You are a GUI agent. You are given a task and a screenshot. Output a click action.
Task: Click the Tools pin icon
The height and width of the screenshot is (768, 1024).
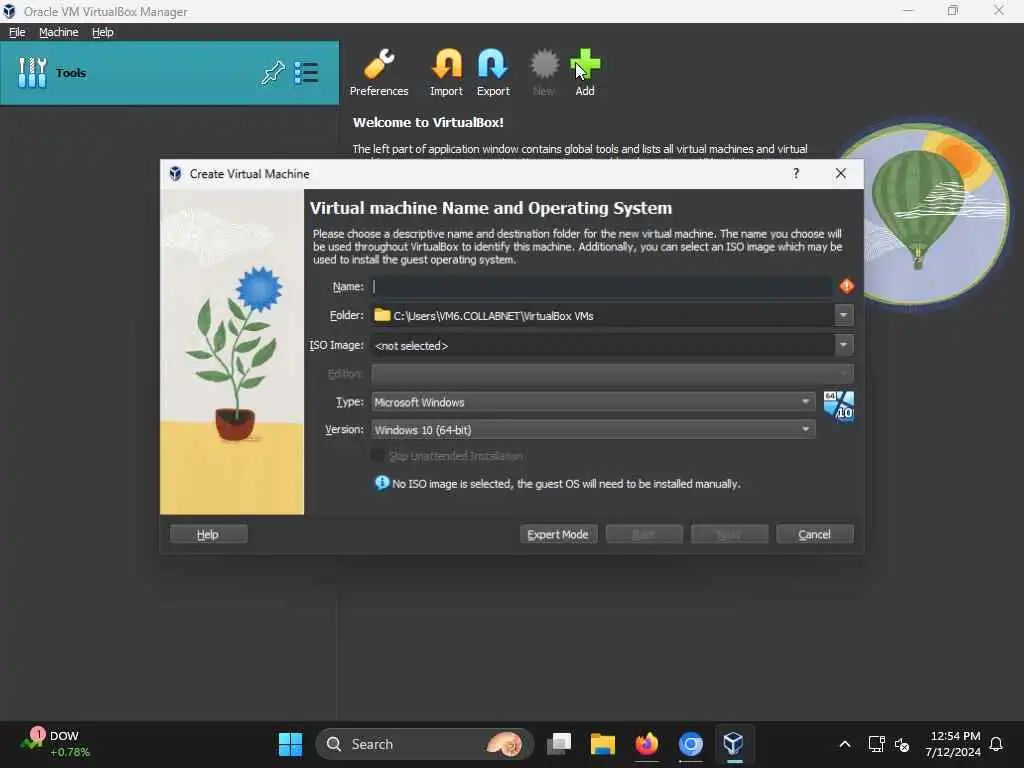[x=273, y=72]
